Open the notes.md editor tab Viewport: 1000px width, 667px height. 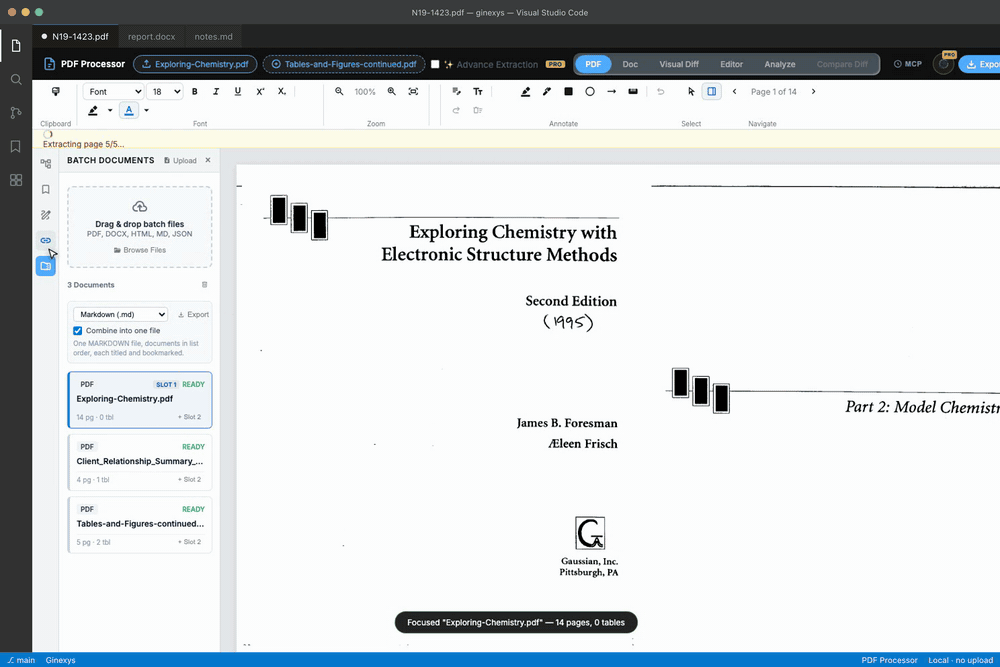tap(214, 36)
